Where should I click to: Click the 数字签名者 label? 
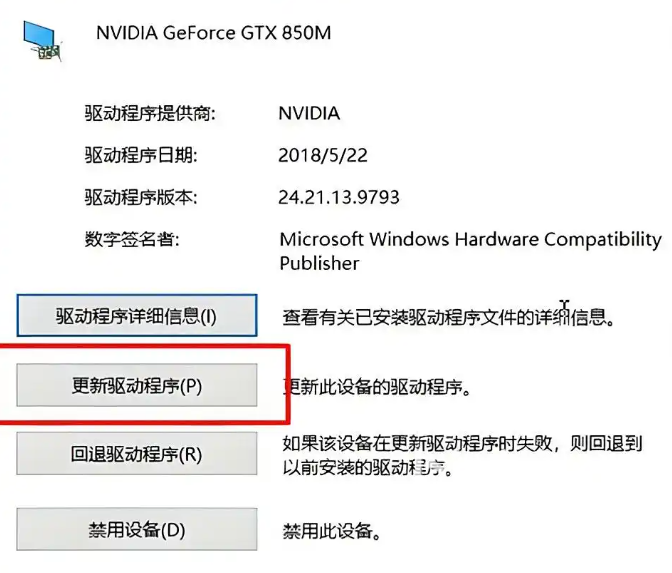point(132,239)
